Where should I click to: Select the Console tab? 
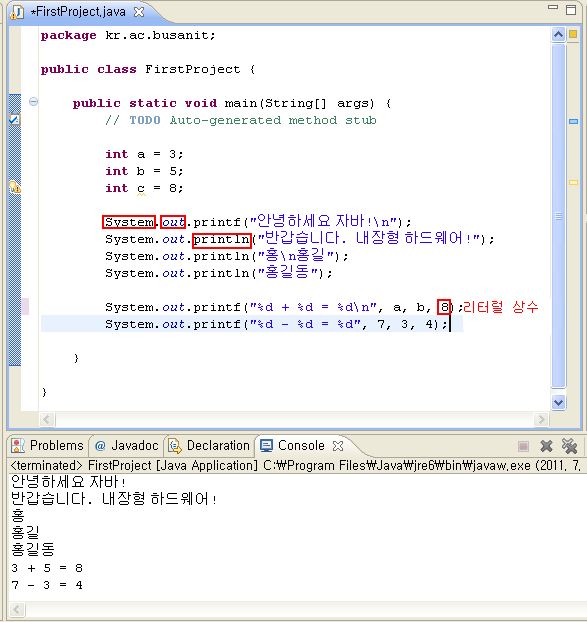click(x=292, y=445)
